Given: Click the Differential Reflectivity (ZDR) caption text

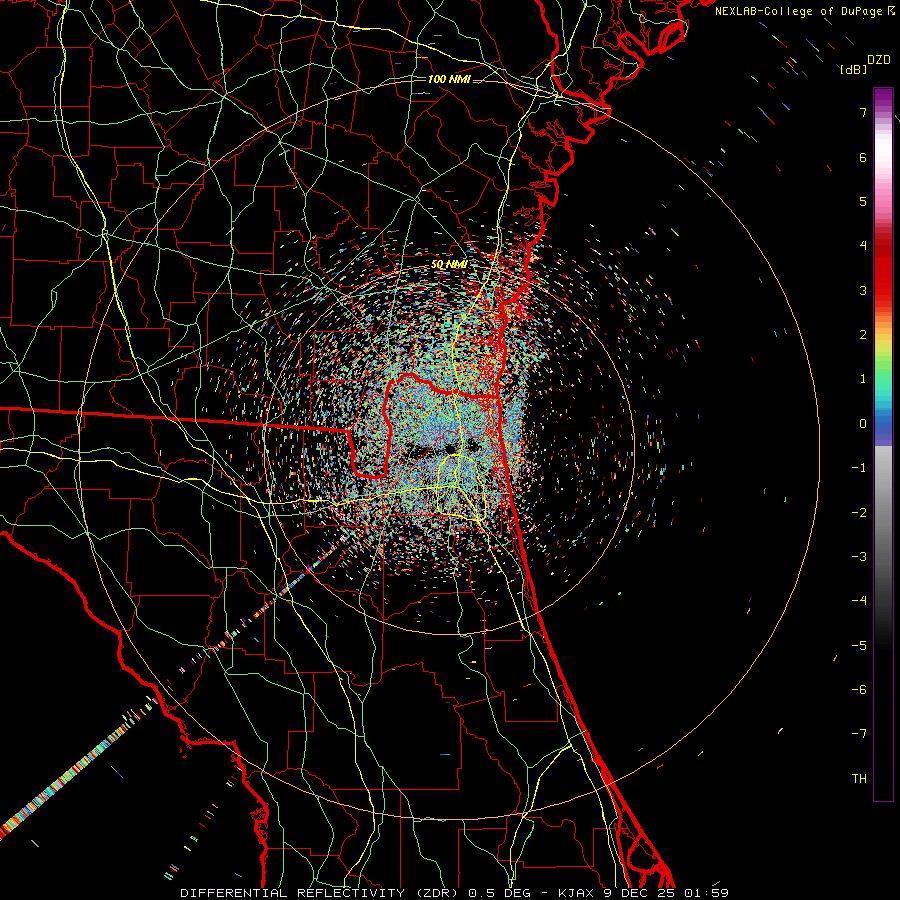Looking at the screenshot, I should click(x=321, y=893).
